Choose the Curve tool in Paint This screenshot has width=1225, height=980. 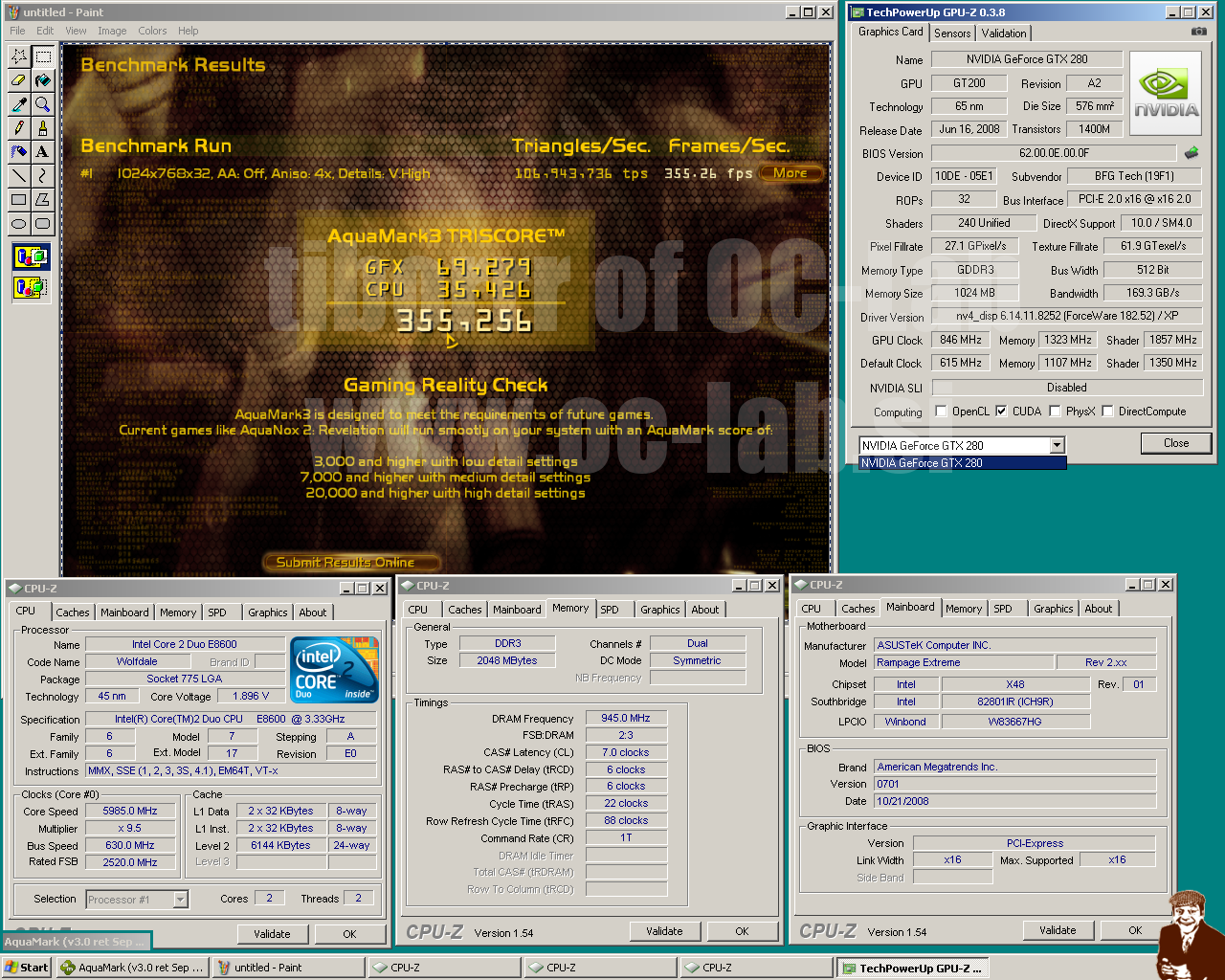(43, 176)
